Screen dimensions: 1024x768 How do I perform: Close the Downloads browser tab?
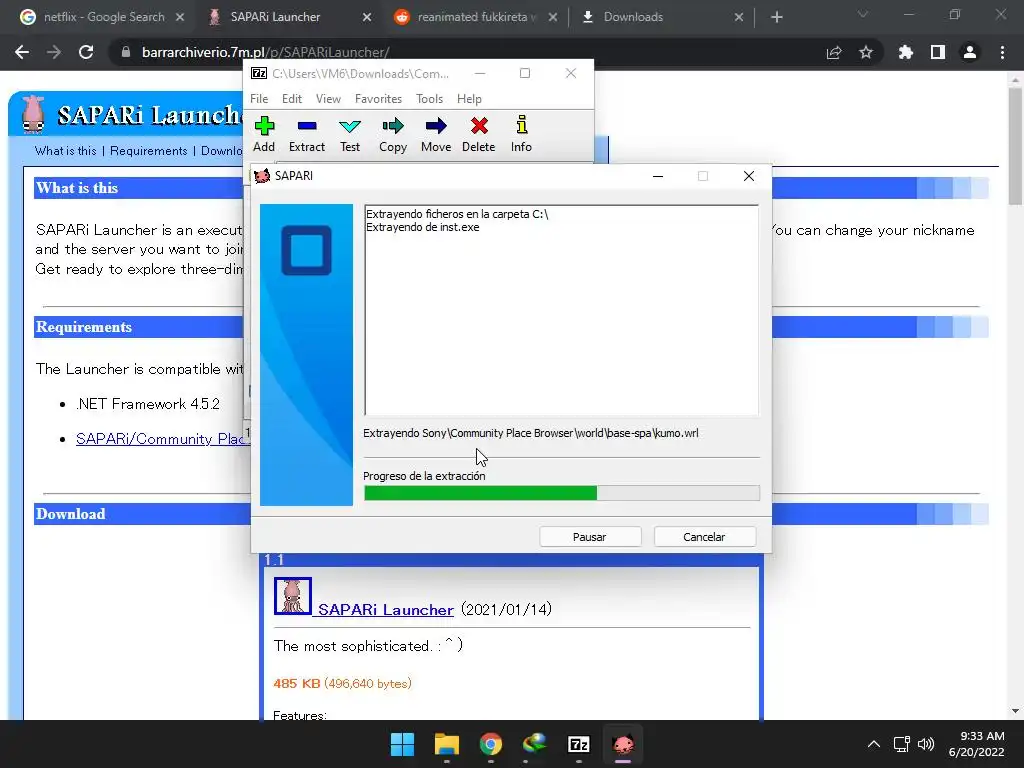point(739,17)
